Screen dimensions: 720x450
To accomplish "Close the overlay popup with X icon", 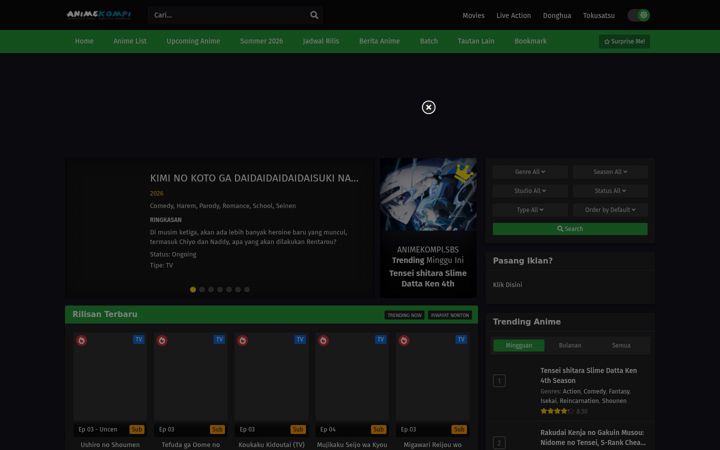I will [x=428, y=107].
